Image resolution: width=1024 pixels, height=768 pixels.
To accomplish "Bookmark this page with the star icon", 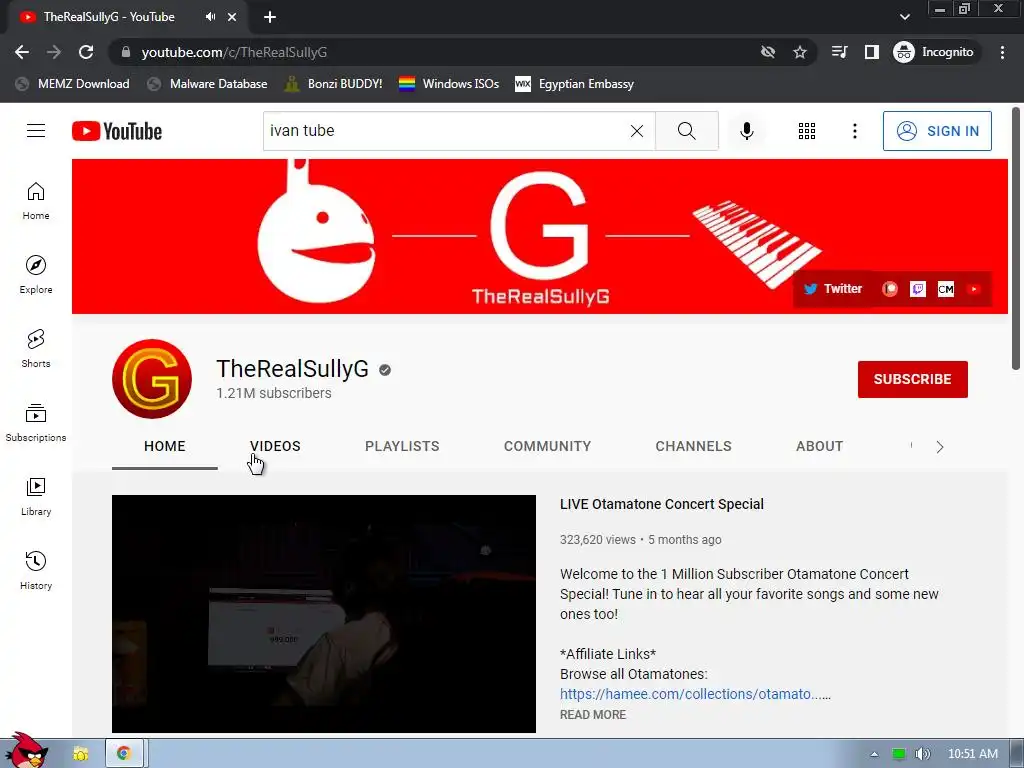I will [799, 52].
